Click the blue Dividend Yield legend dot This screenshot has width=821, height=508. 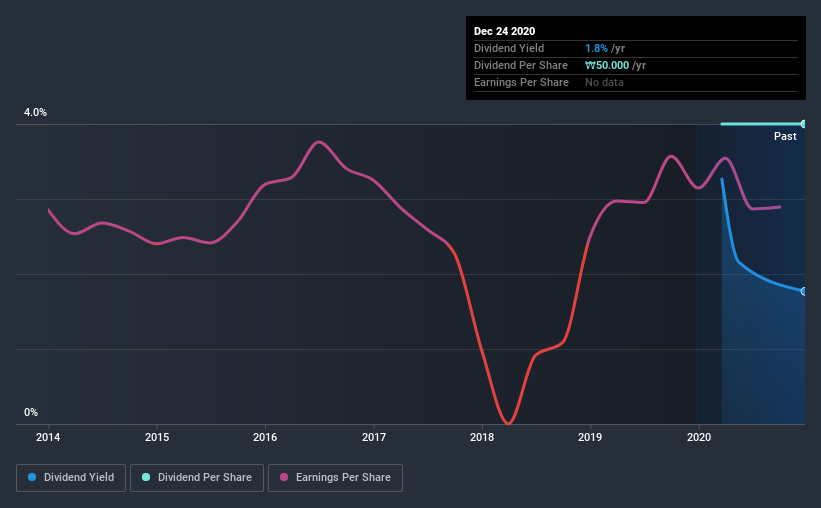coord(32,477)
